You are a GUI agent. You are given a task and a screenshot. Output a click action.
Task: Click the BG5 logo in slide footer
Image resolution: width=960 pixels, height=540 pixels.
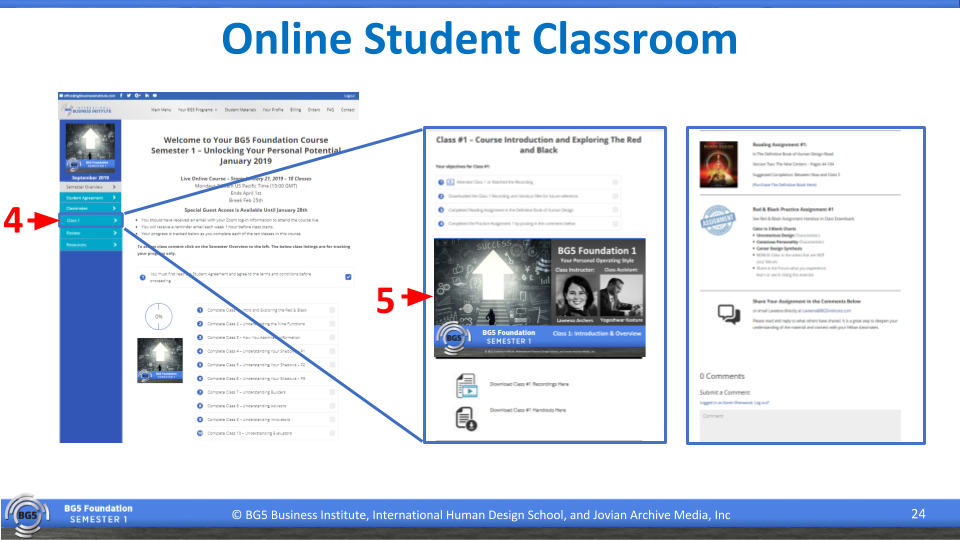tap(26, 516)
